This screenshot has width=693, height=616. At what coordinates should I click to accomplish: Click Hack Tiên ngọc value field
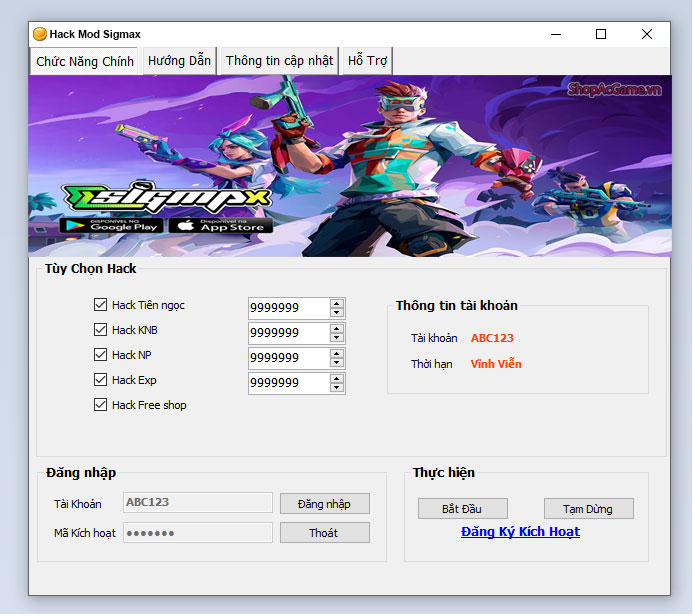click(x=289, y=308)
